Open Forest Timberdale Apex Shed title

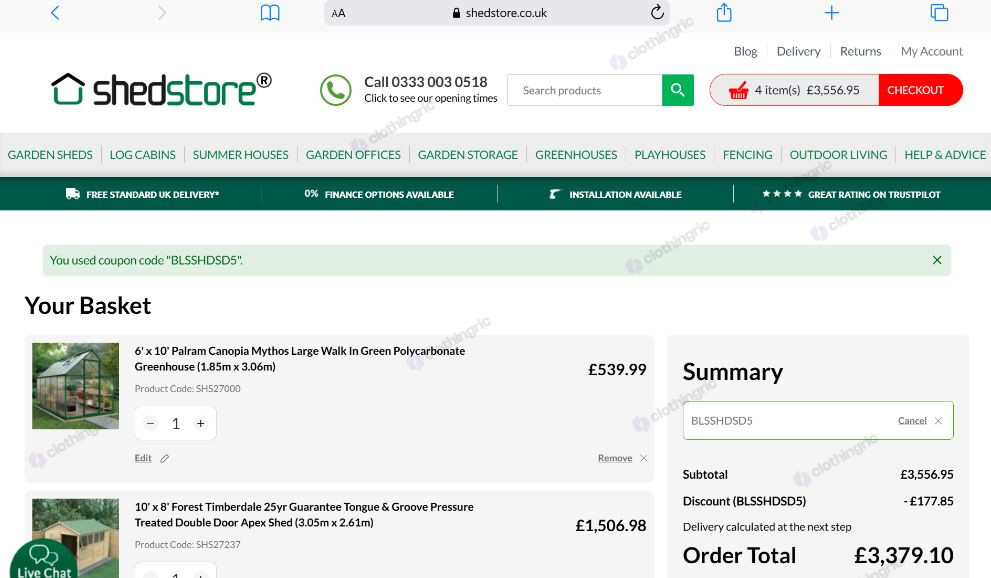coord(304,515)
